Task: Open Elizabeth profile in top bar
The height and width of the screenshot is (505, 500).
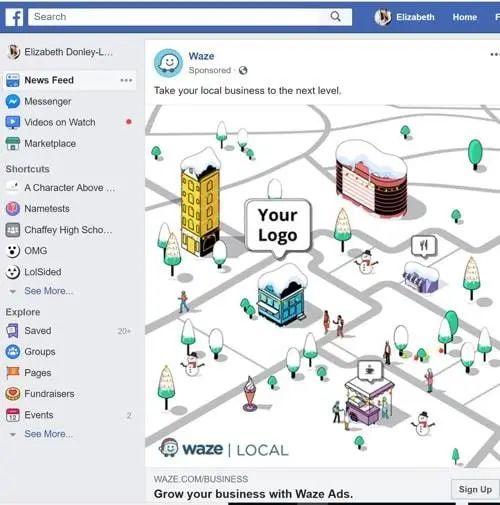Action: pyautogui.click(x=405, y=17)
